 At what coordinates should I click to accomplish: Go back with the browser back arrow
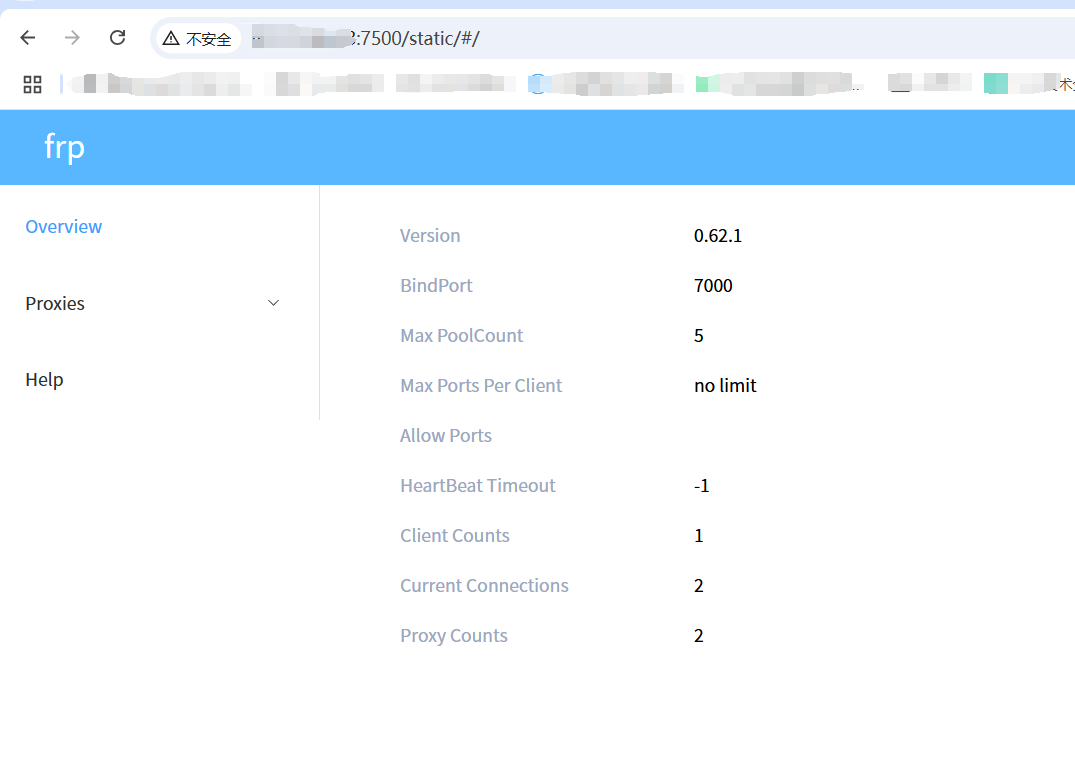tap(27, 38)
